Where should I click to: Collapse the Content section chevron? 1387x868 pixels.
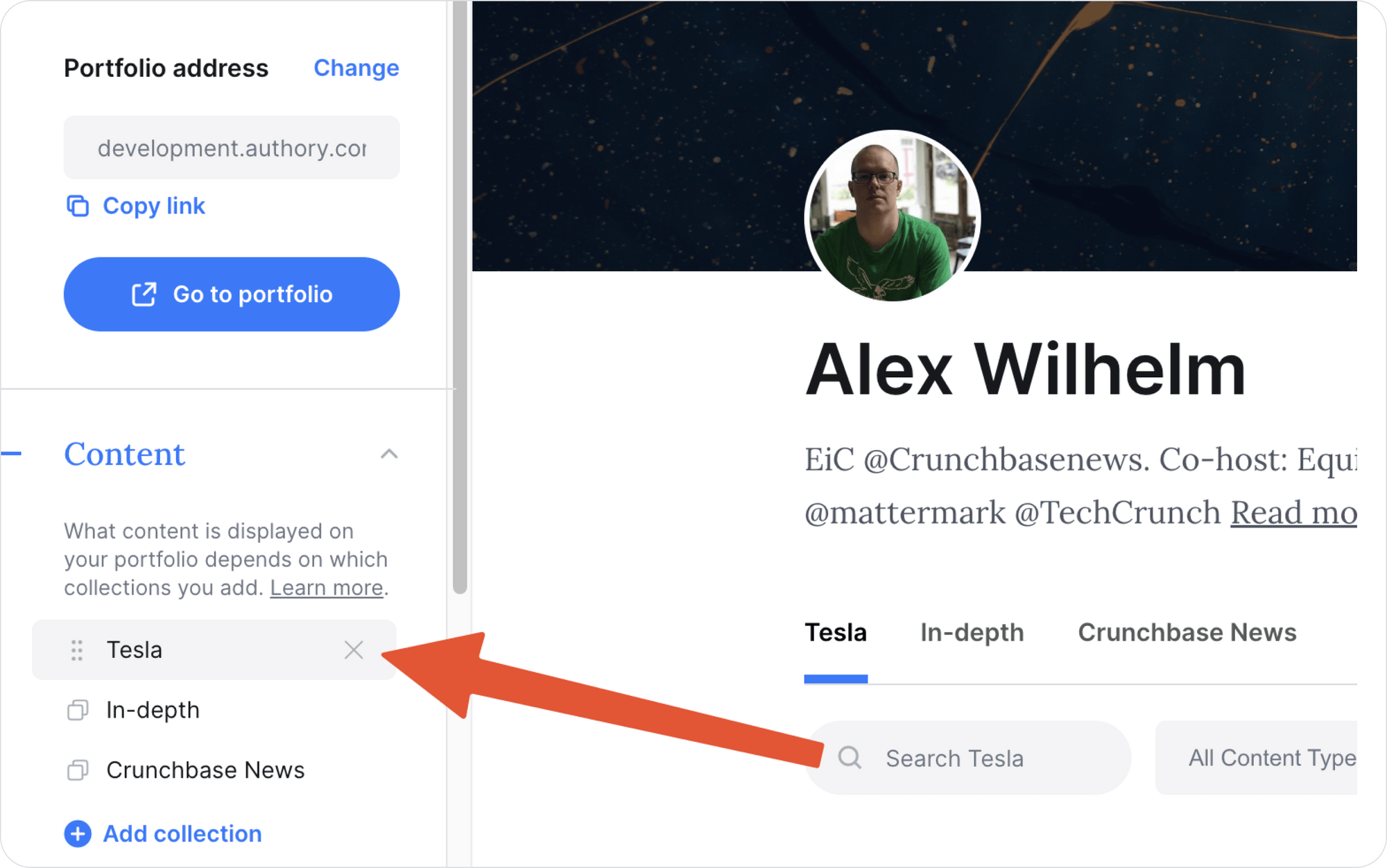point(389,454)
